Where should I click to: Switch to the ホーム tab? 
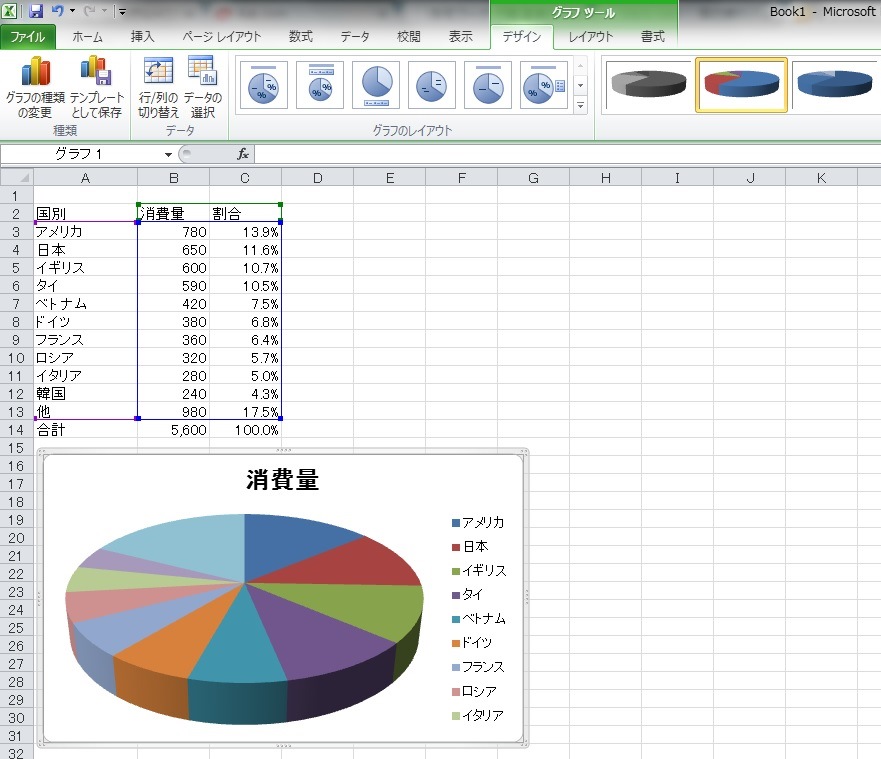[87, 37]
